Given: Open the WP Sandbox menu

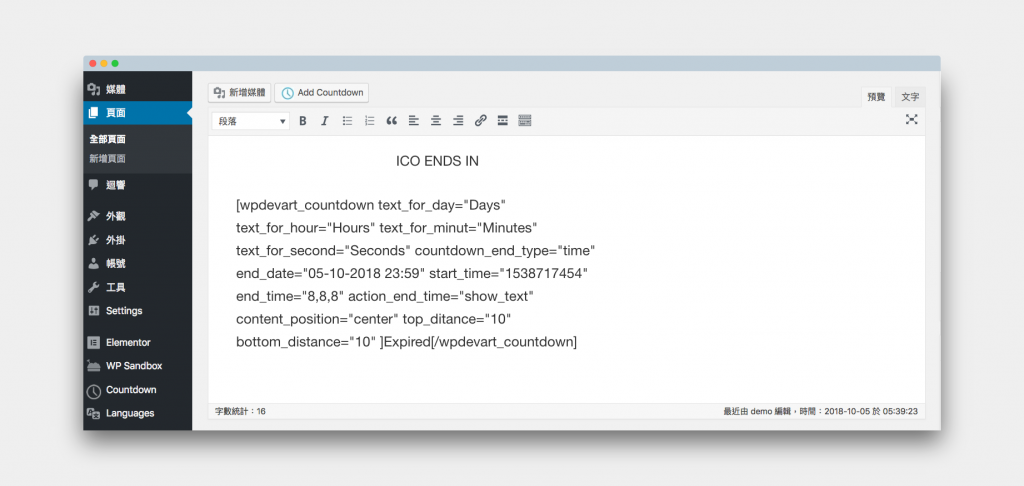Looking at the screenshot, I should (138, 366).
